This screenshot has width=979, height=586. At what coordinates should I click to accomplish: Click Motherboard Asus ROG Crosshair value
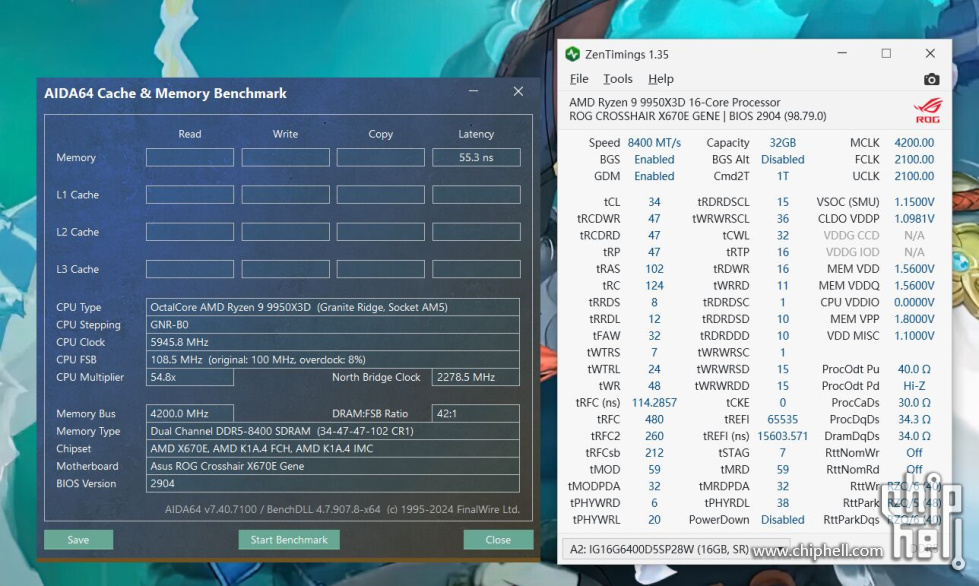333,466
